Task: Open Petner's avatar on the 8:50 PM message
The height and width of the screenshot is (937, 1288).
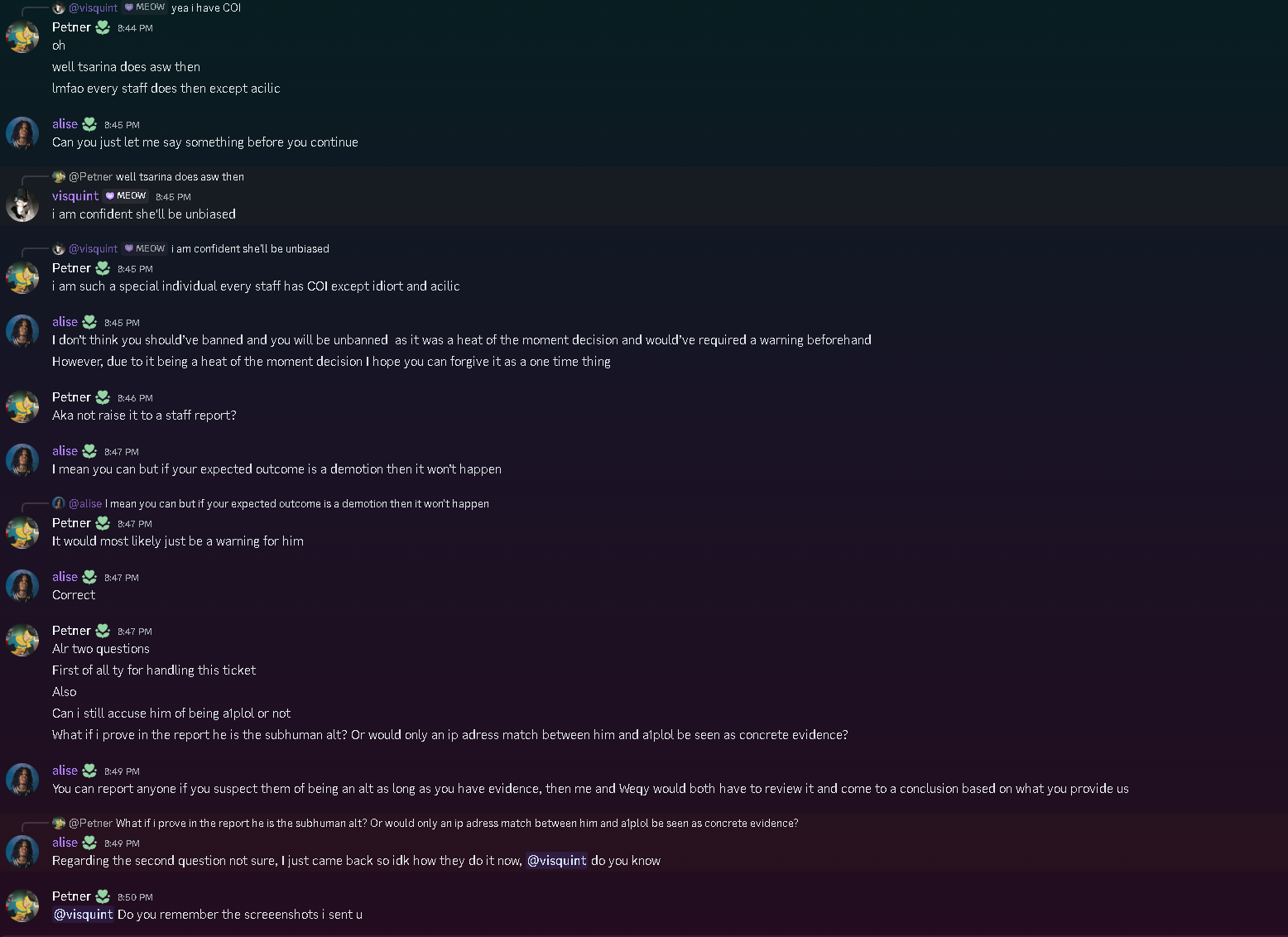Action: click(x=22, y=906)
